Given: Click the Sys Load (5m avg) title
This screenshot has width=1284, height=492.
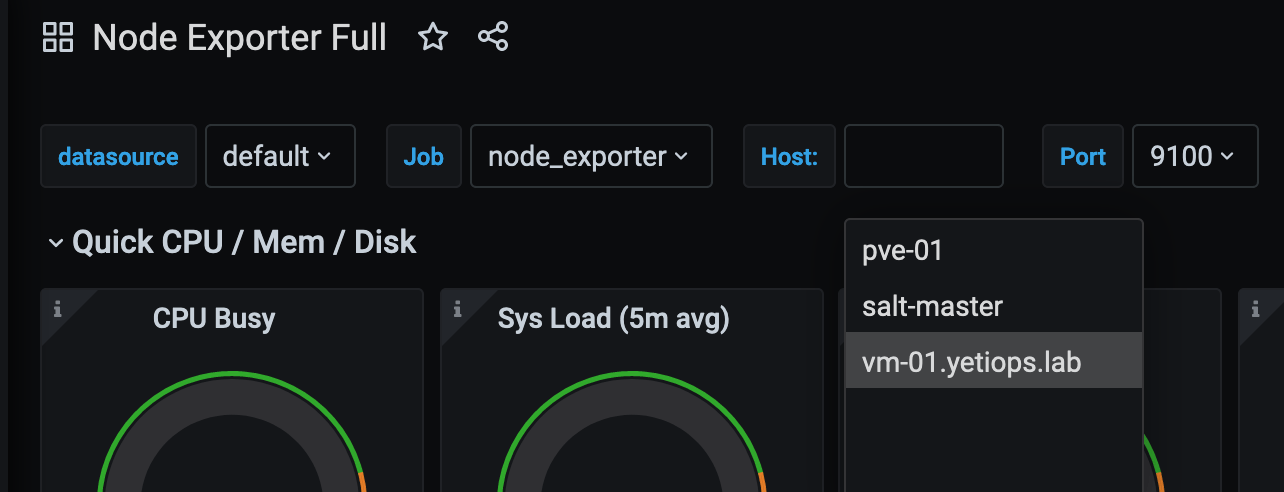Looking at the screenshot, I should click(614, 319).
